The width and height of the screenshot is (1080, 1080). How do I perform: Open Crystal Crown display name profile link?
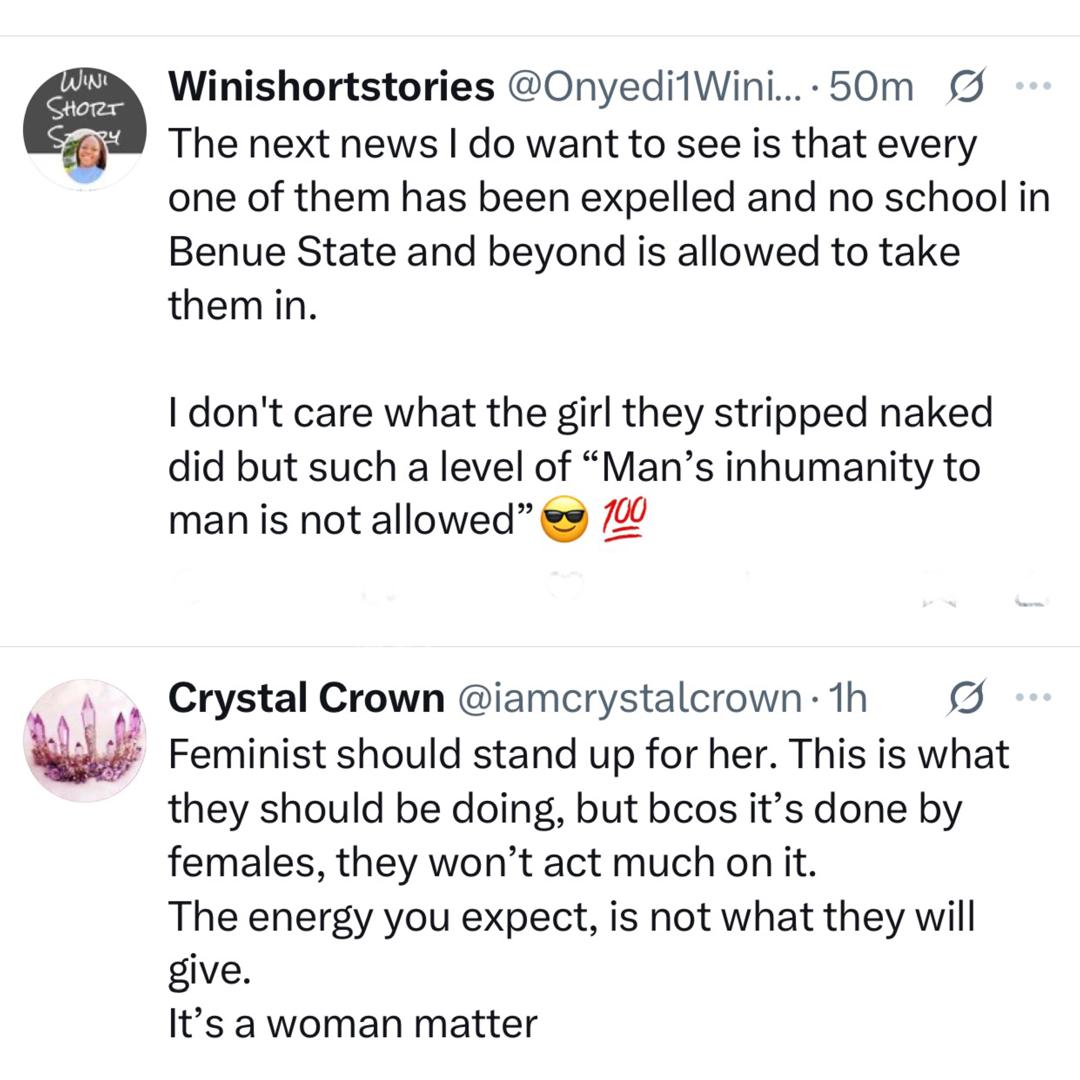(x=306, y=699)
